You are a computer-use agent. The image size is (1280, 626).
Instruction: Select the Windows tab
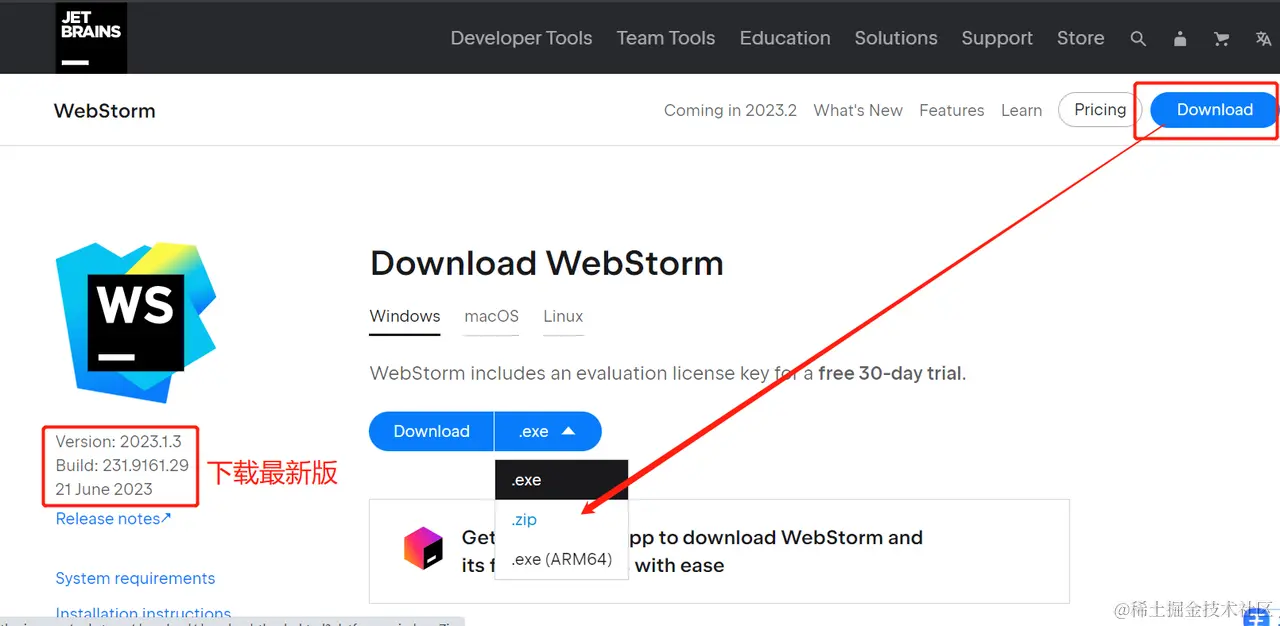[405, 316]
